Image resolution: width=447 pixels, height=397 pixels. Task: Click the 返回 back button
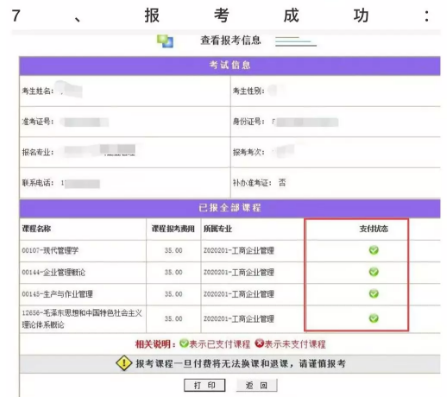[256, 385]
